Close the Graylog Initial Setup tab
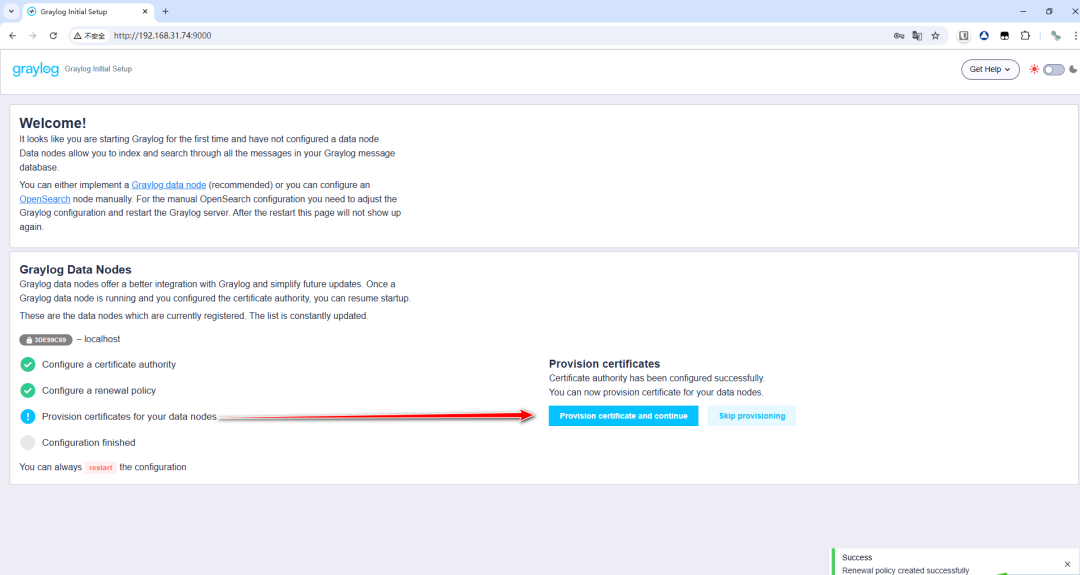1080x575 pixels. coord(145,12)
